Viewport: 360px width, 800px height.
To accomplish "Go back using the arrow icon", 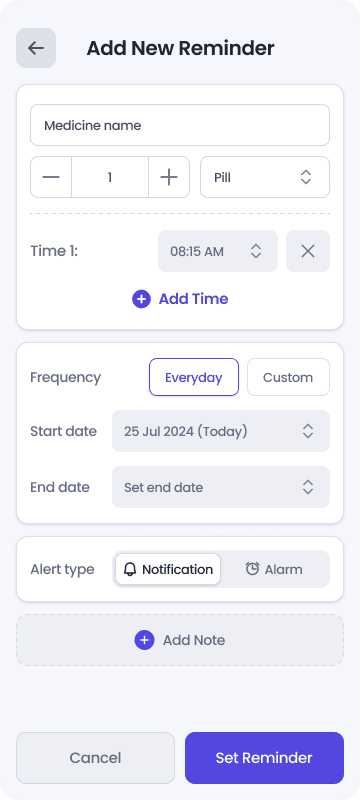I will [36, 48].
